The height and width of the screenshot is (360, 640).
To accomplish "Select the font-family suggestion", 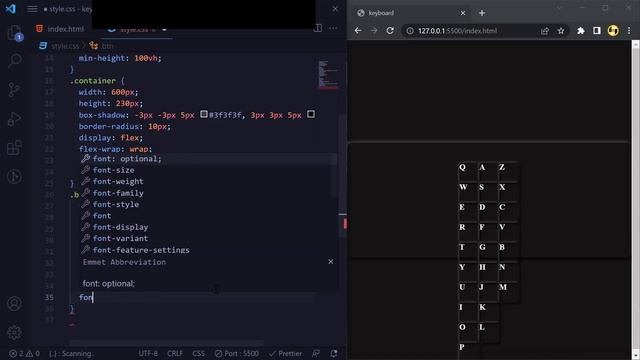I will point(208,193).
